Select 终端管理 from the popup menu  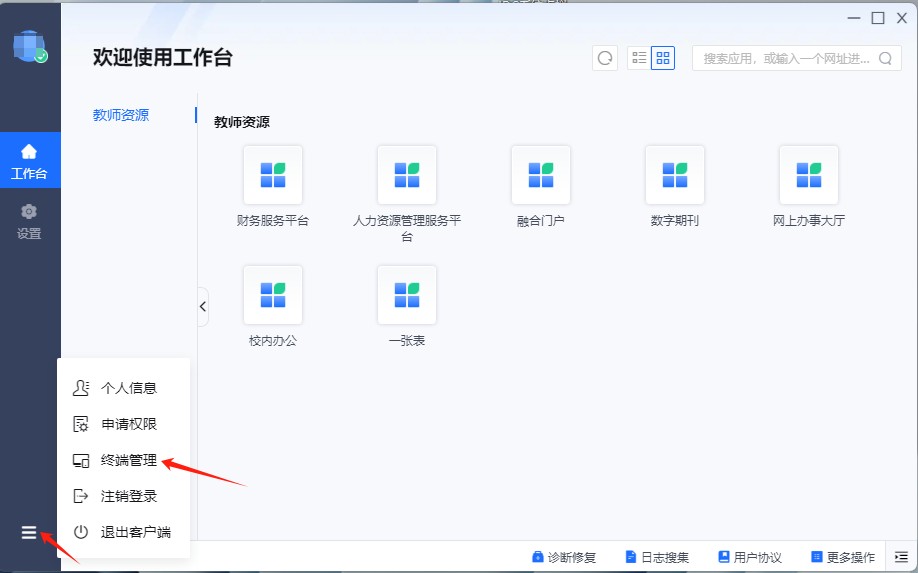(x=128, y=460)
